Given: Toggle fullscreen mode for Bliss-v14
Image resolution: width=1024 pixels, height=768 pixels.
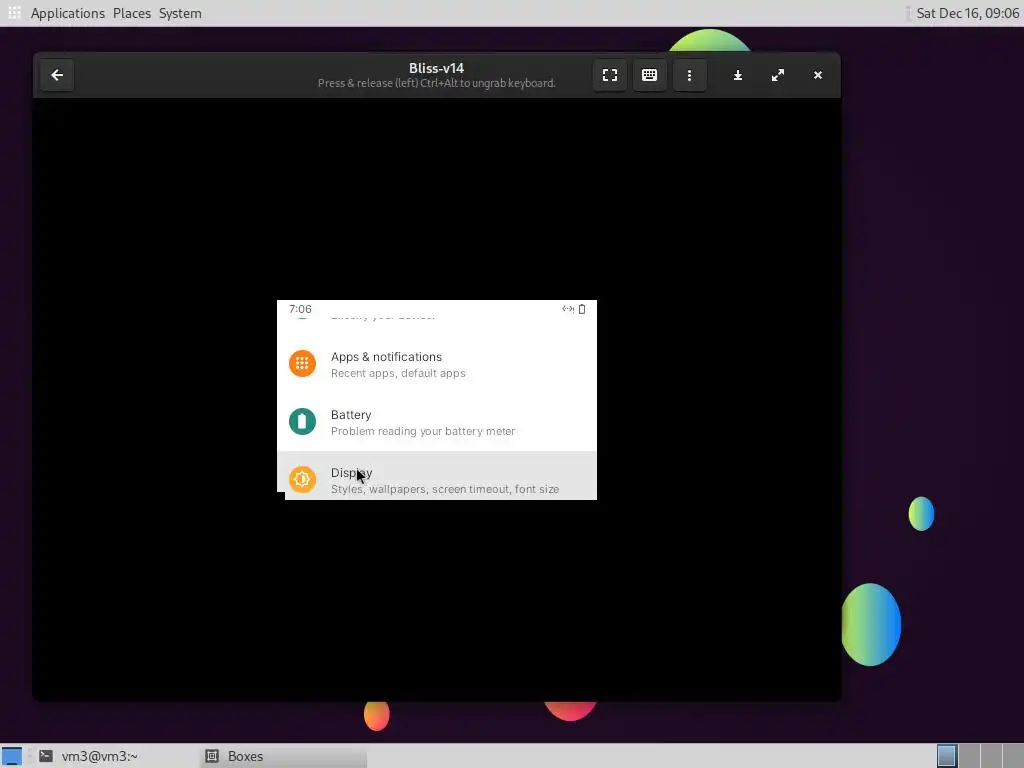Looking at the screenshot, I should tap(609, 75).
